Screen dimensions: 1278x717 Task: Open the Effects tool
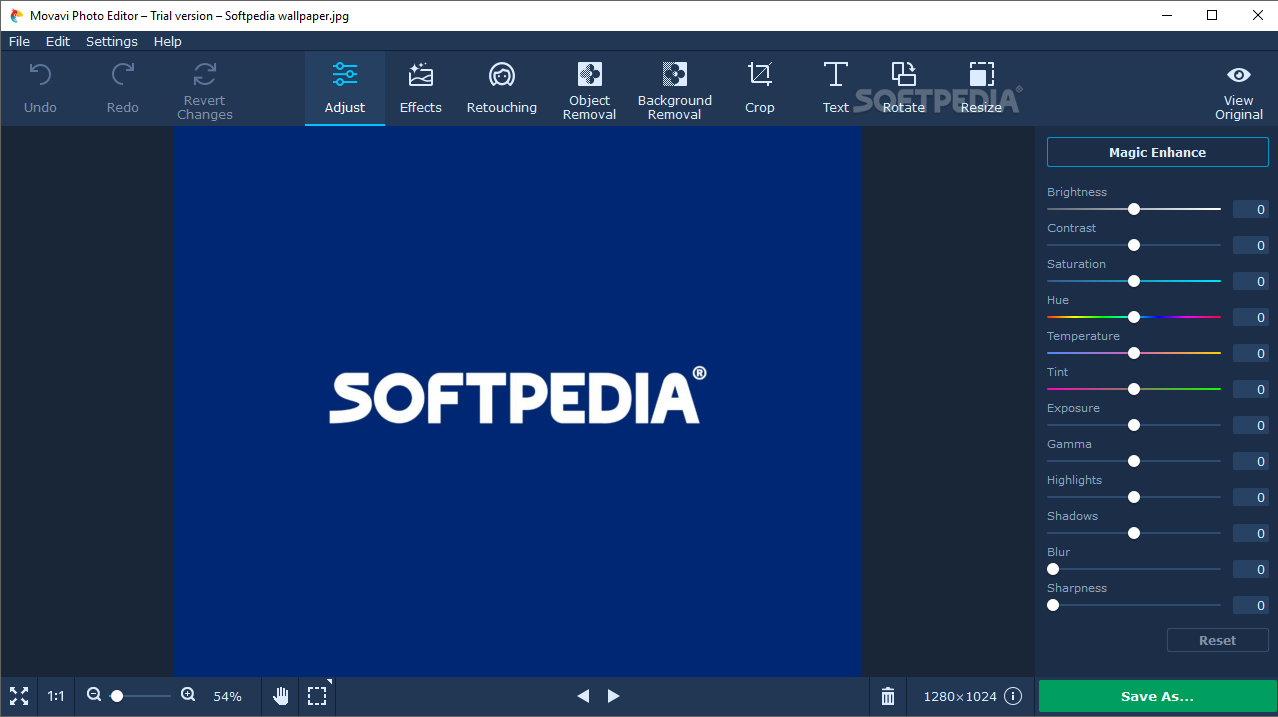pos(421,88)
